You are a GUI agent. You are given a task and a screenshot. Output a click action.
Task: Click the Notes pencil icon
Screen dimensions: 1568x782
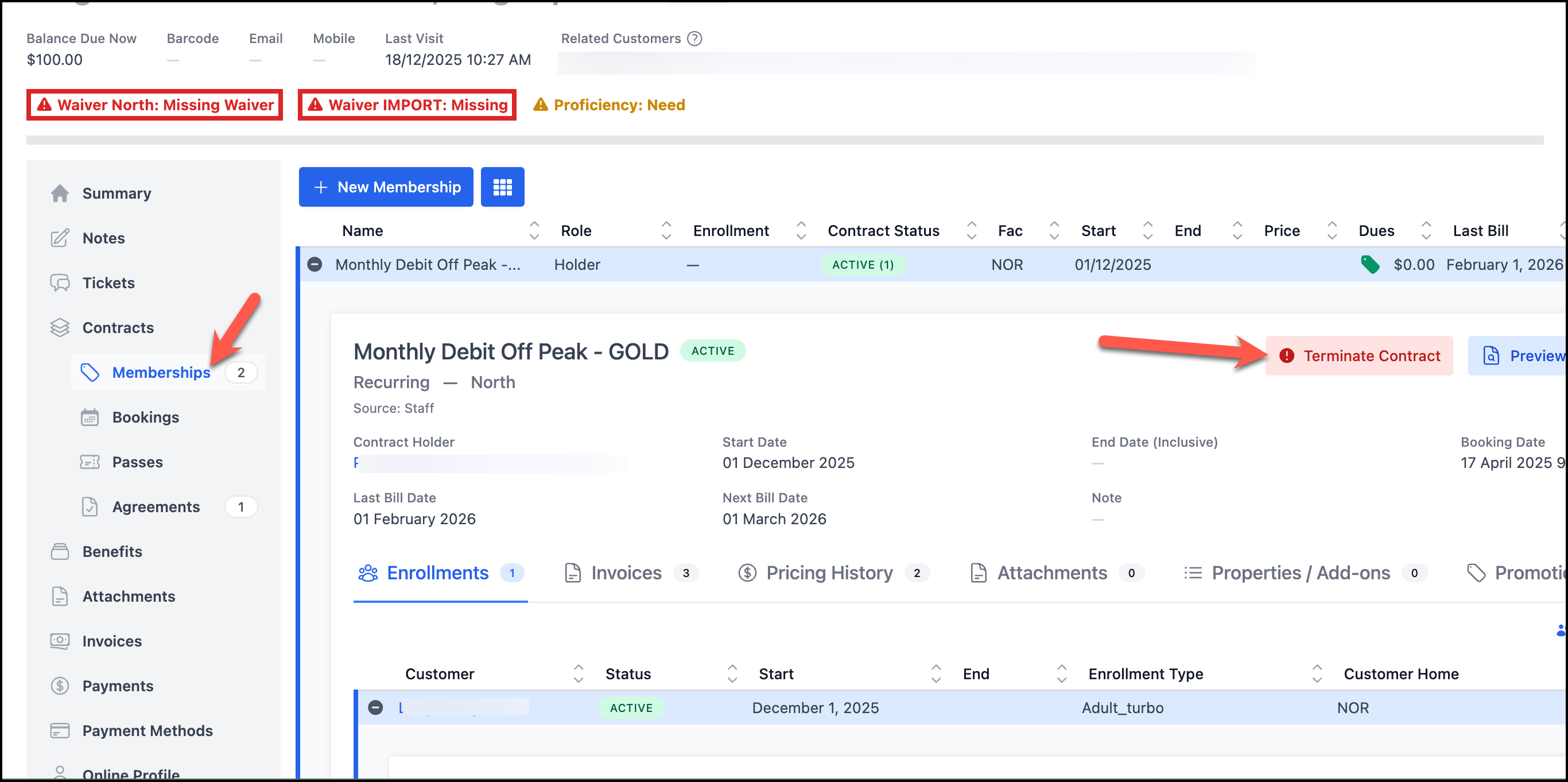point(60,238)
